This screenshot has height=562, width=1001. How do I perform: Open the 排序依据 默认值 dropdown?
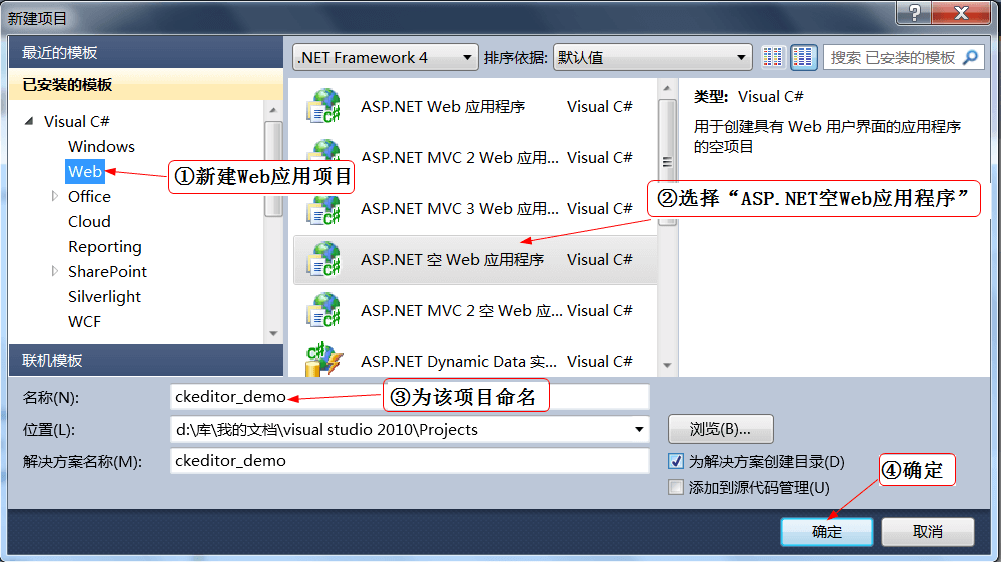652,57
